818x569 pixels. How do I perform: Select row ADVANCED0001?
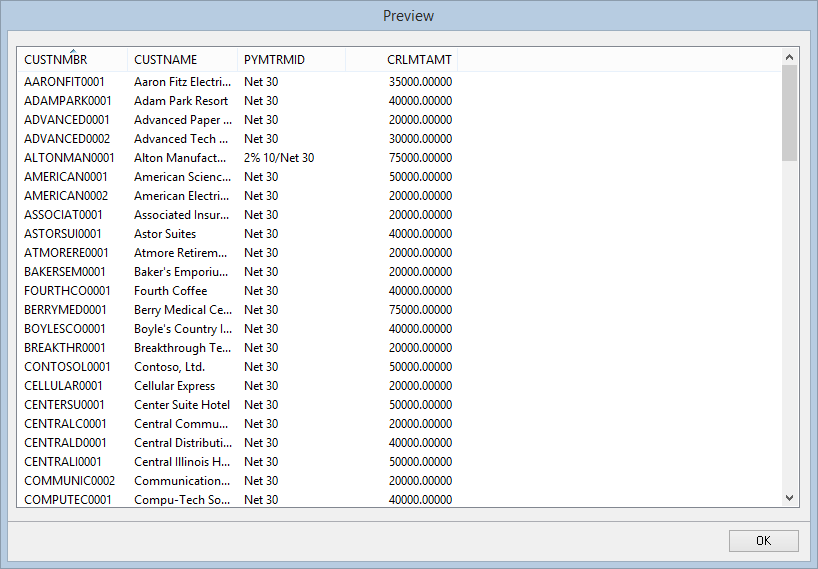pyautogui.click(x=238, y=120)
